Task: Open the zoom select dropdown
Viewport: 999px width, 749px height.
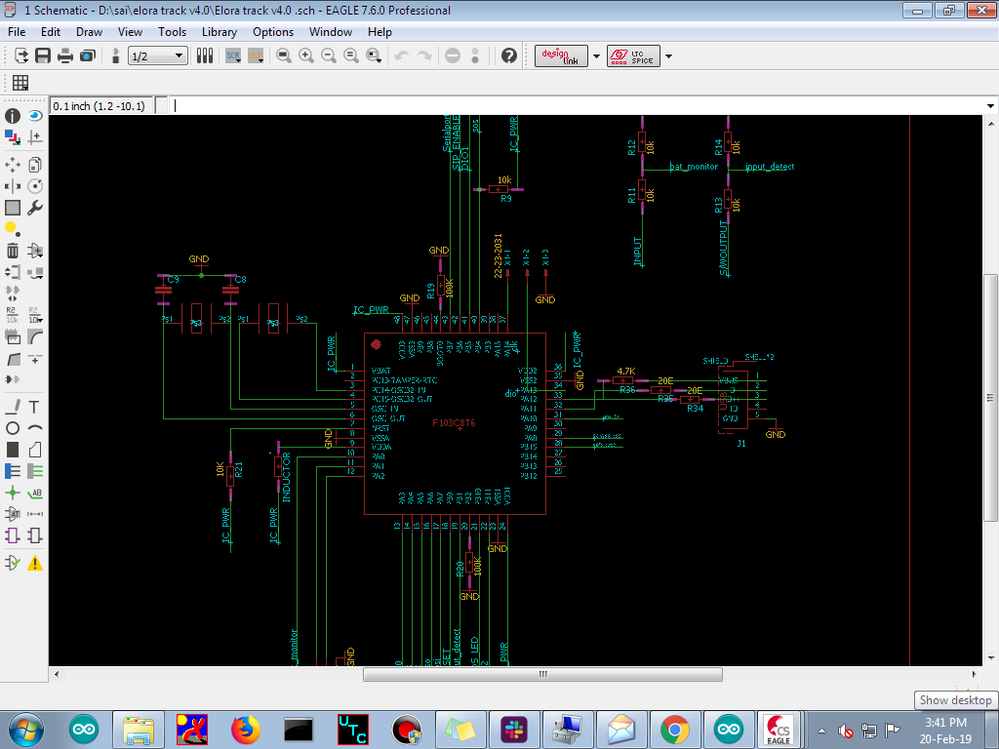Action: (x=375, y=56)
